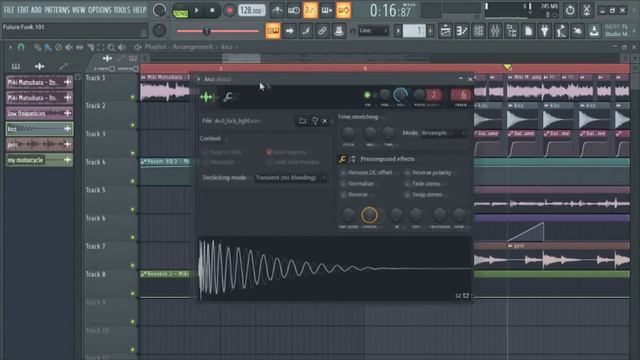Enable the Normalize checkbox
640x360 pixels.
[343, 184]
